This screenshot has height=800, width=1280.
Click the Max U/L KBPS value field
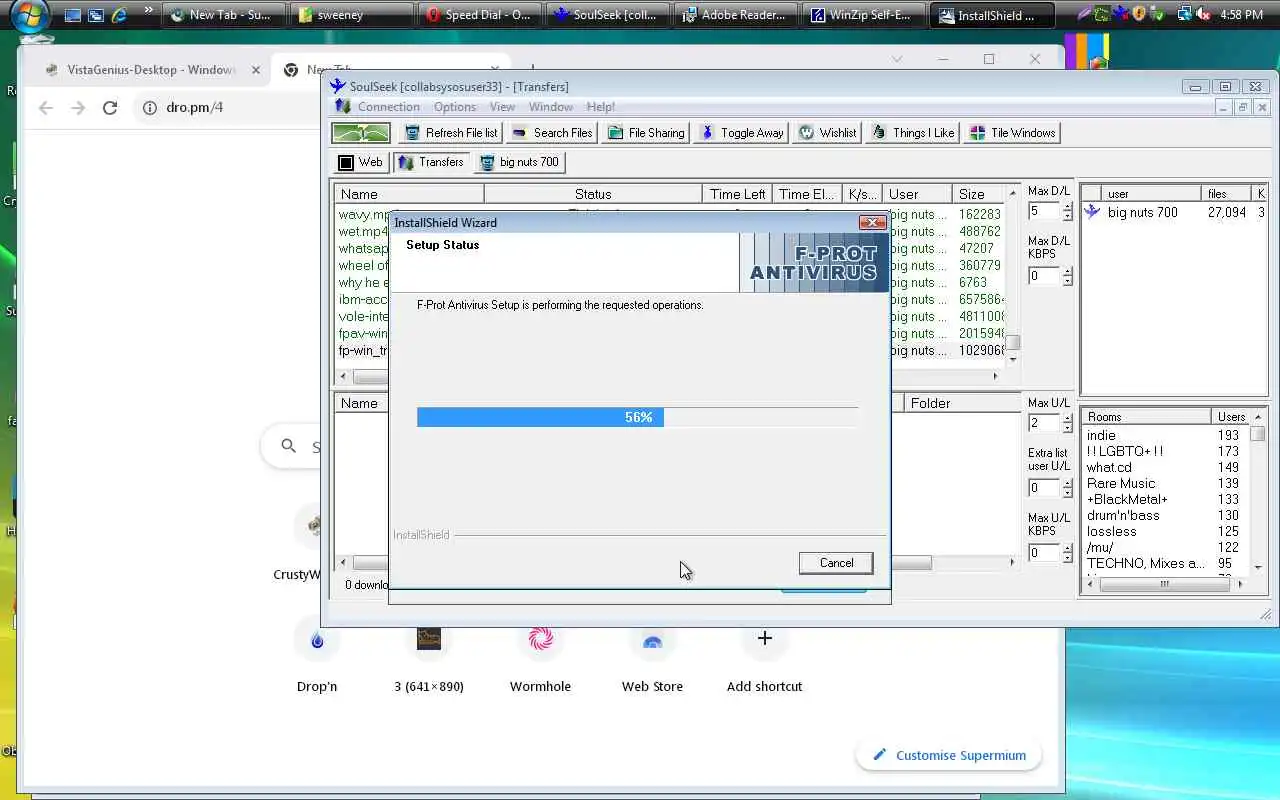[1044, 553]
